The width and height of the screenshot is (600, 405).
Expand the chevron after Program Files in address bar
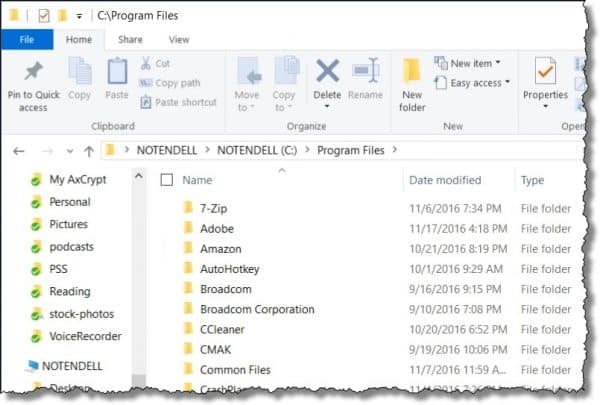(x=395, y=150)
